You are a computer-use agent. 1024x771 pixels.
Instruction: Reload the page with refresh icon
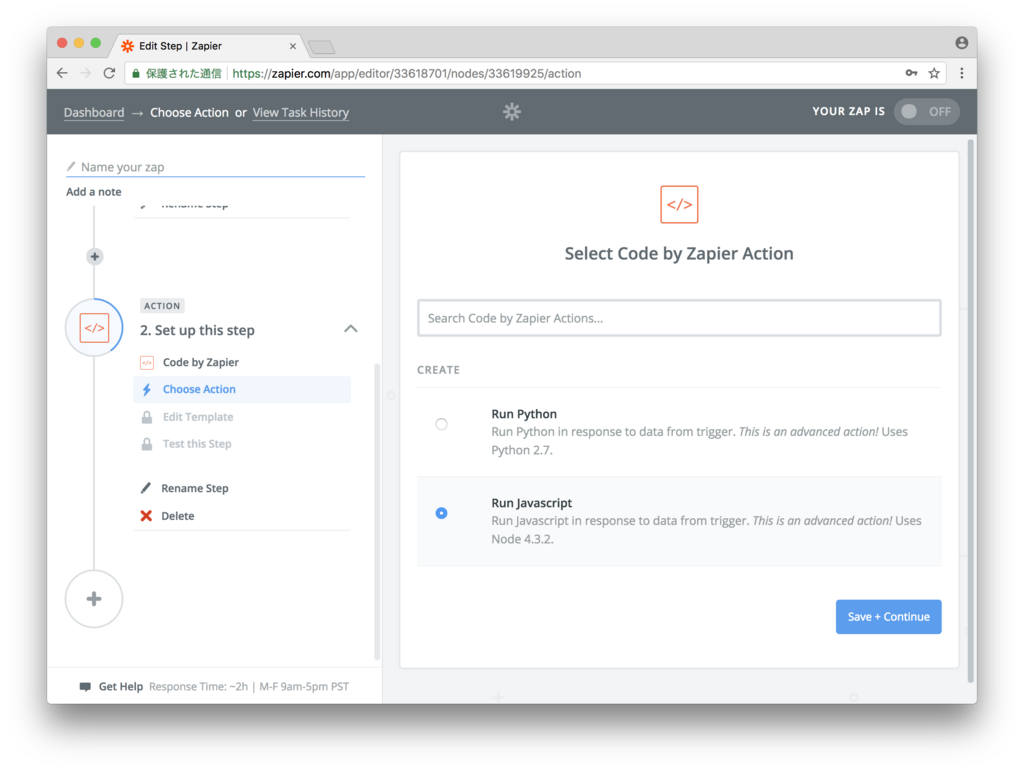tap(109, 73)
